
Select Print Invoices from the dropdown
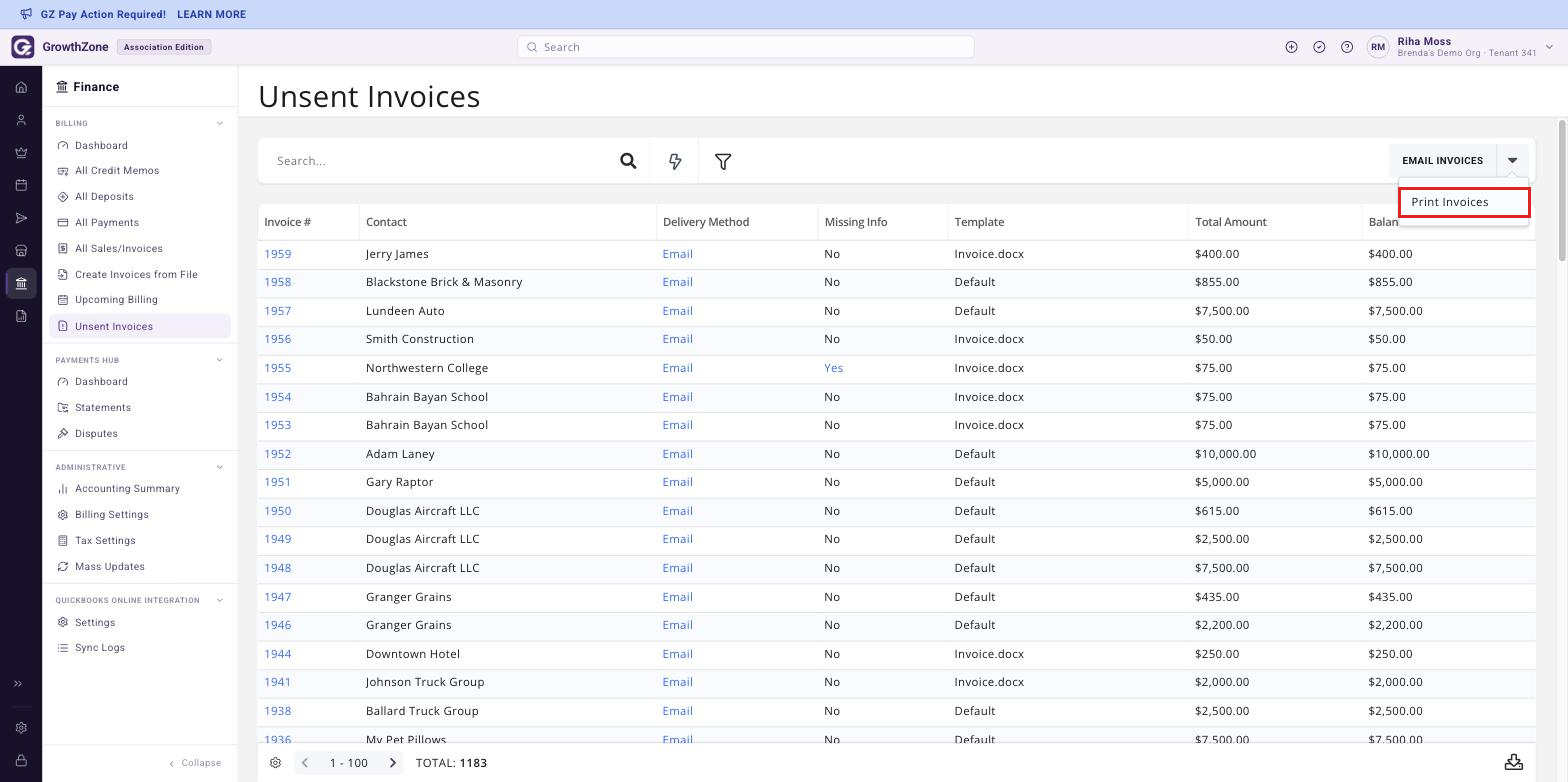(x=1464, y=202)
